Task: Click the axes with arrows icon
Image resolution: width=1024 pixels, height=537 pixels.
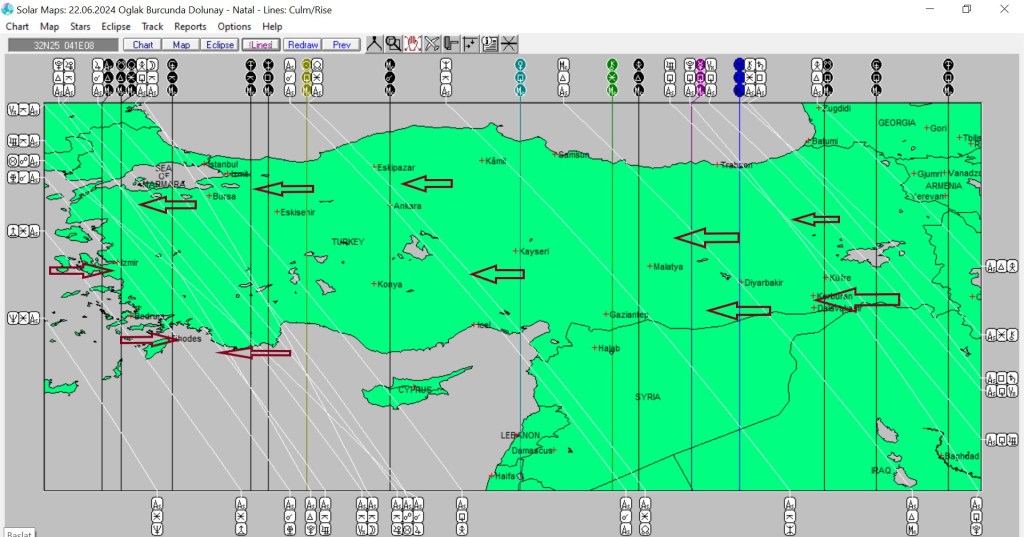Action: [470, 44]
